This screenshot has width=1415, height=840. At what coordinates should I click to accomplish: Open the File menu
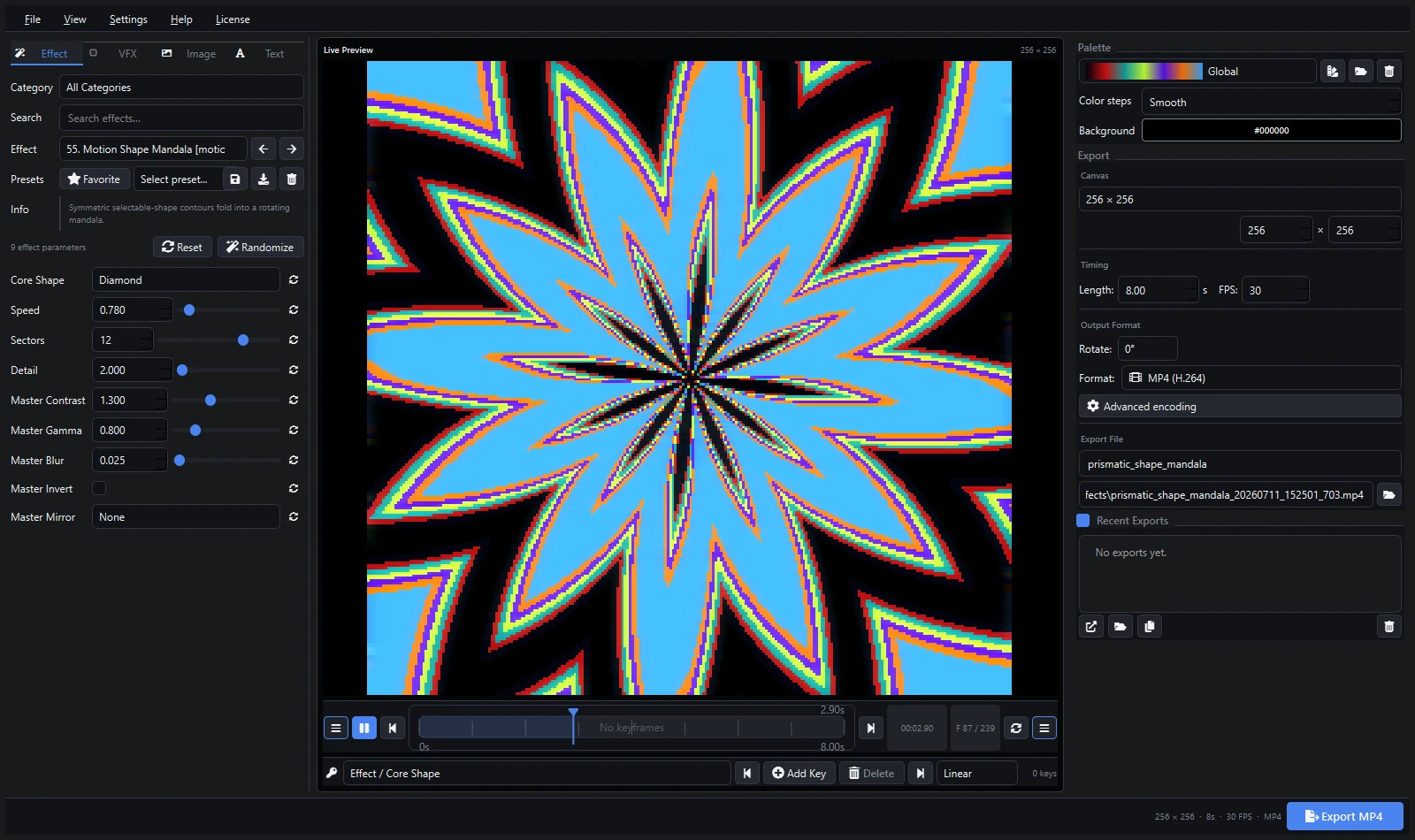33,19
